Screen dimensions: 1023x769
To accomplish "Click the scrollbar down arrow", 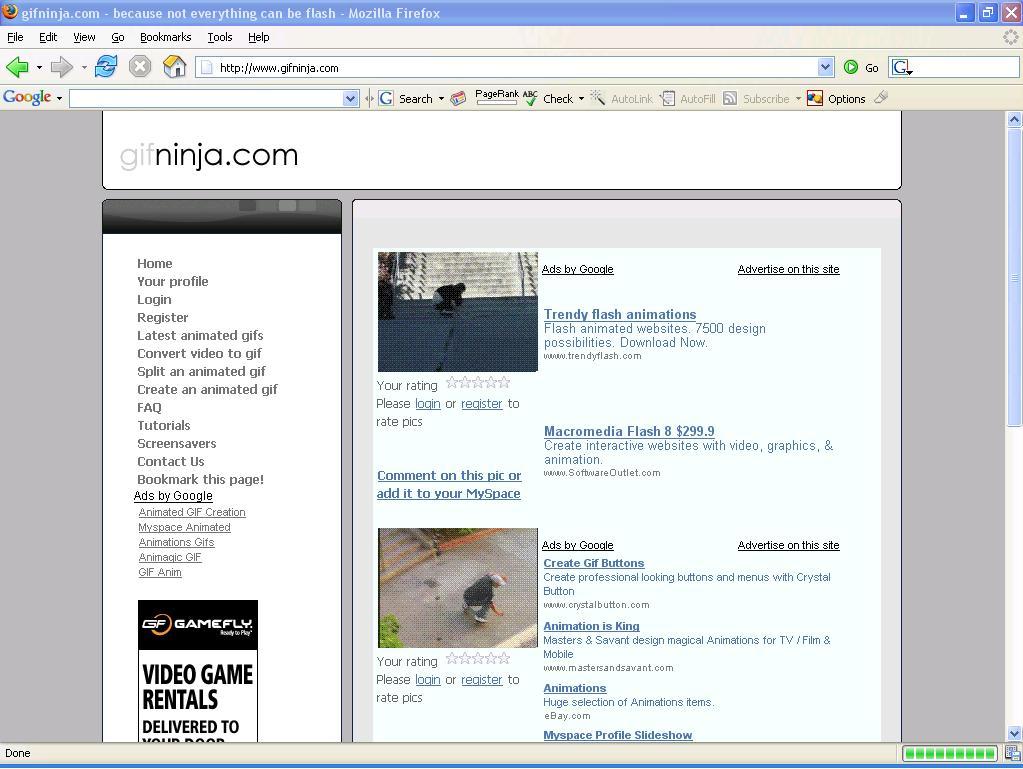I will click(1014, 733).
